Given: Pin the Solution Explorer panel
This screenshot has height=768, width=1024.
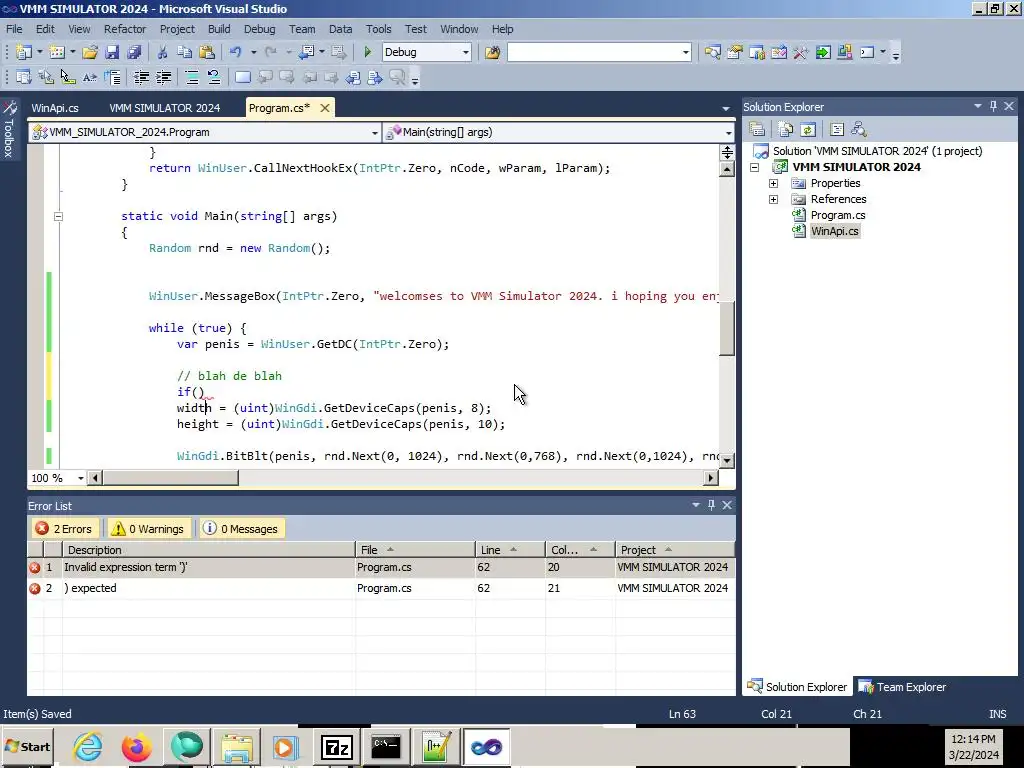Looking at the screenshot, I should (x=993, y=106).
